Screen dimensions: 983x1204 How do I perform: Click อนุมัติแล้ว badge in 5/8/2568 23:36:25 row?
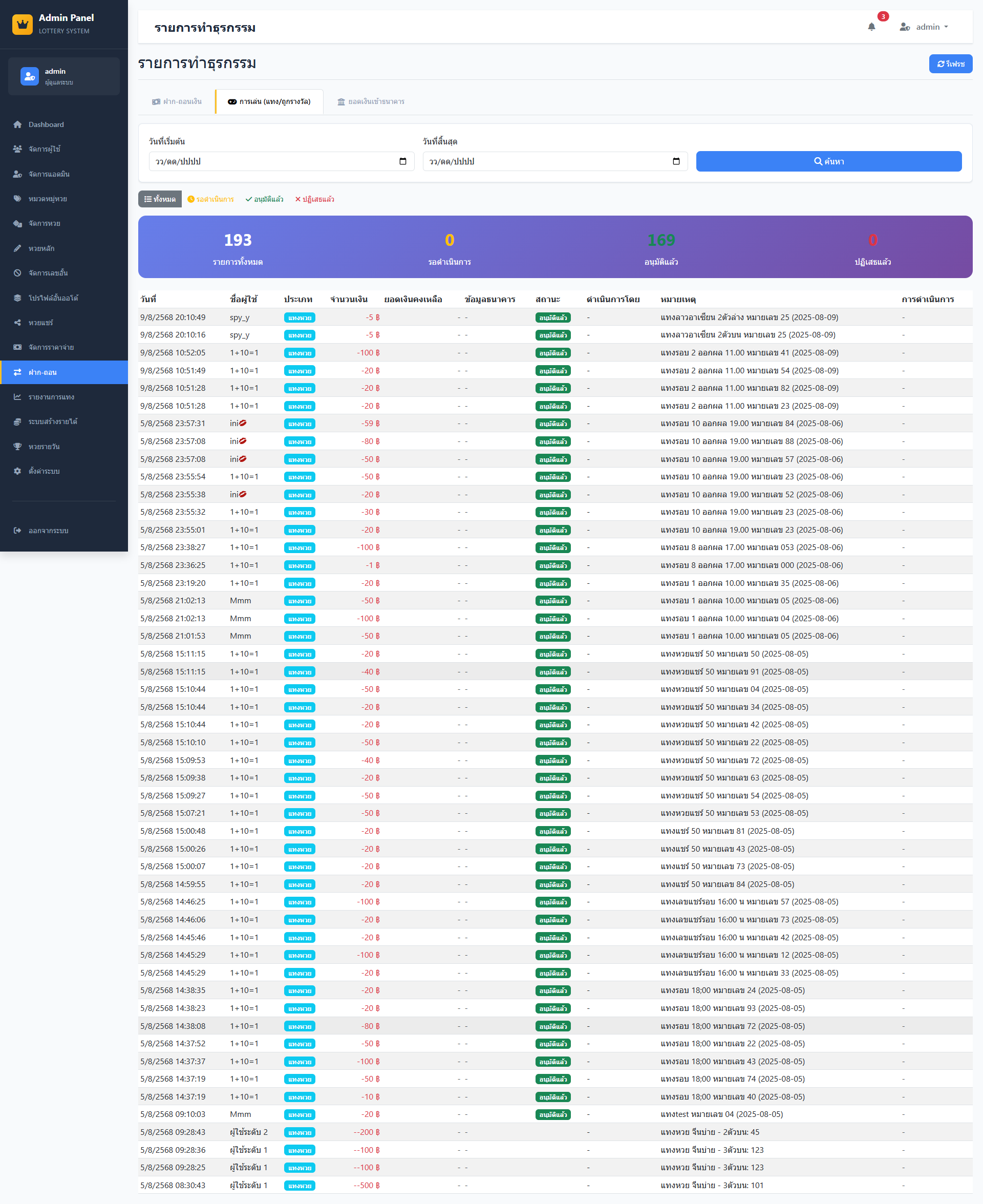[552, 566]
